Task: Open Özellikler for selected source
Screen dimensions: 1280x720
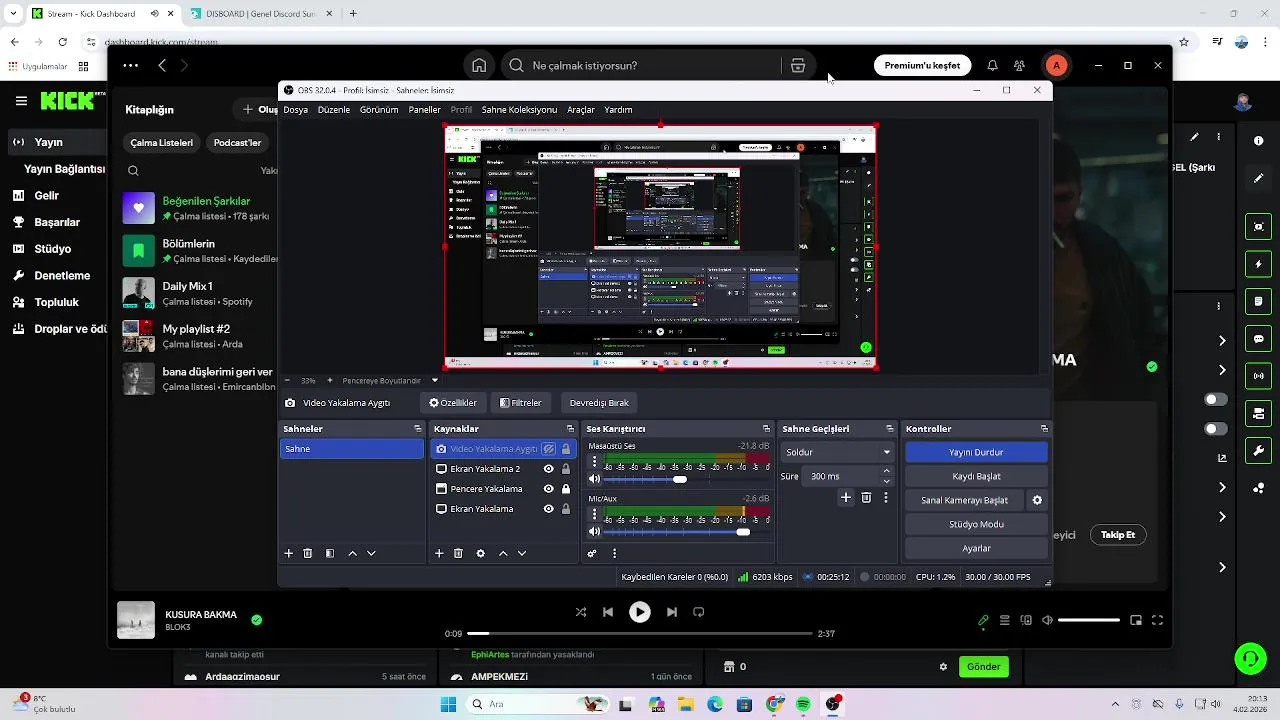Action: tap(453, 403)
